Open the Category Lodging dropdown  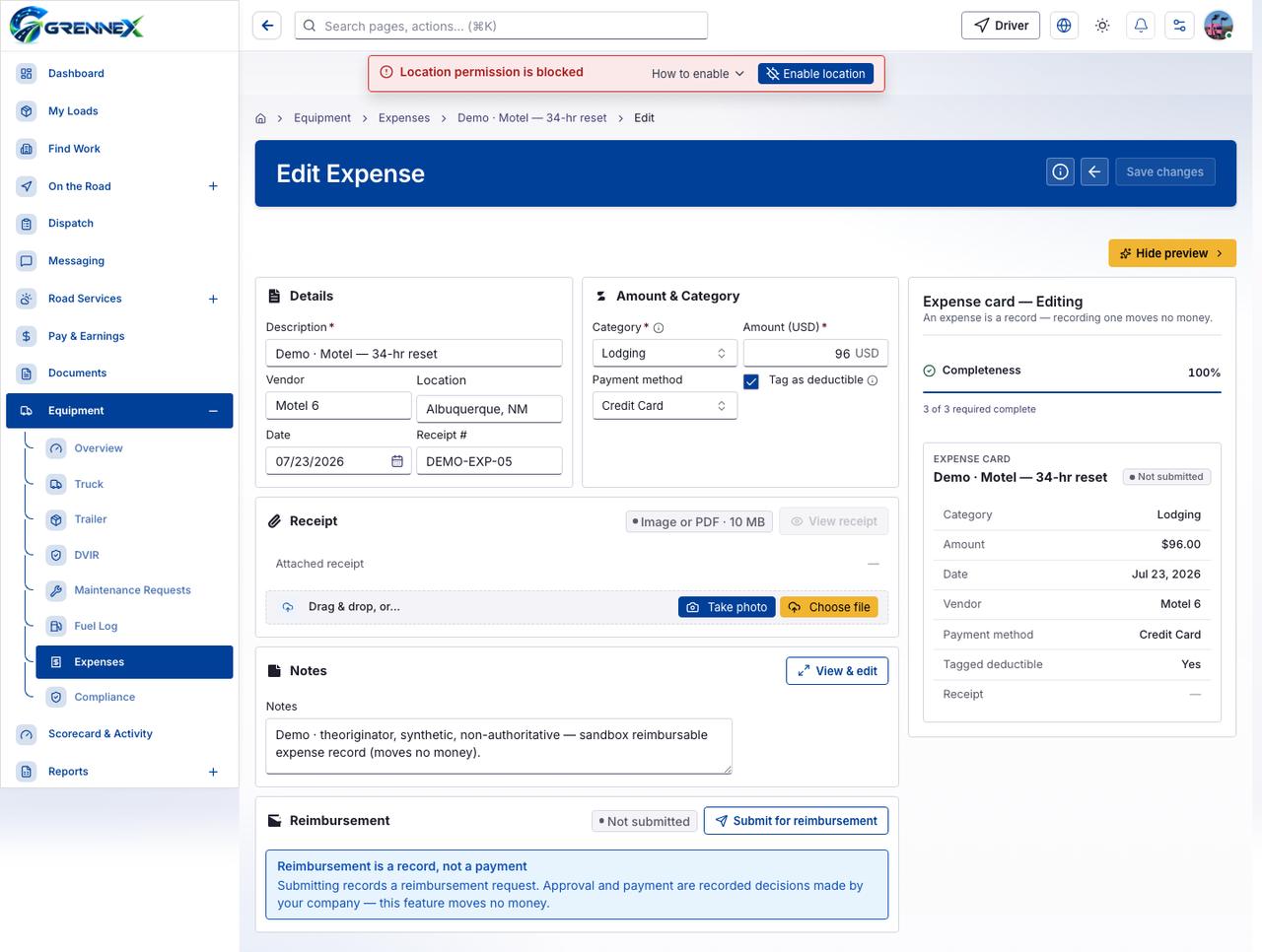[x=665, y=353]
